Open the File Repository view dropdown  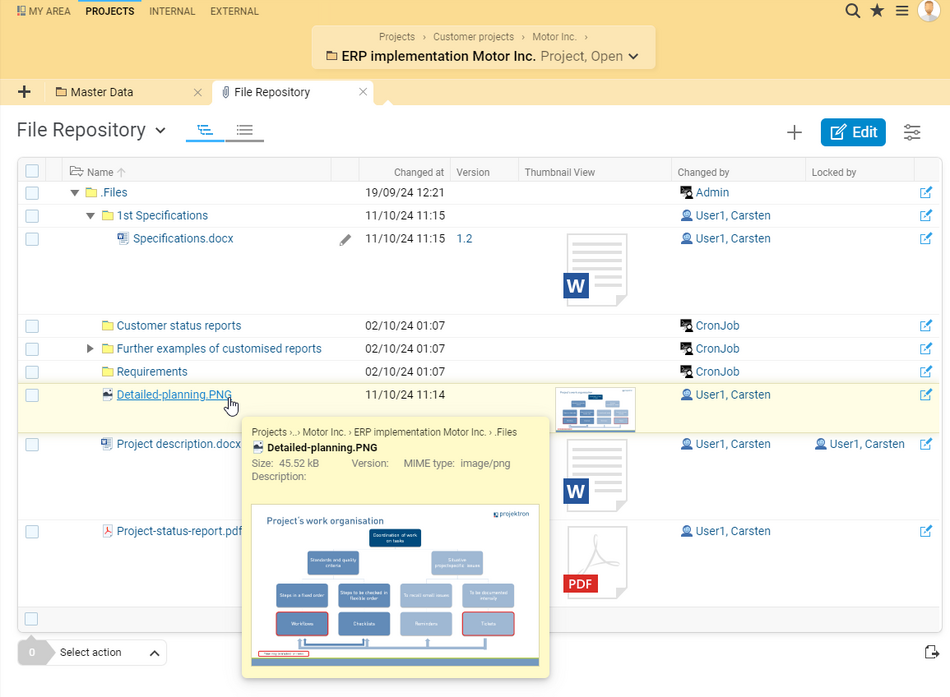tap(161, 130)
